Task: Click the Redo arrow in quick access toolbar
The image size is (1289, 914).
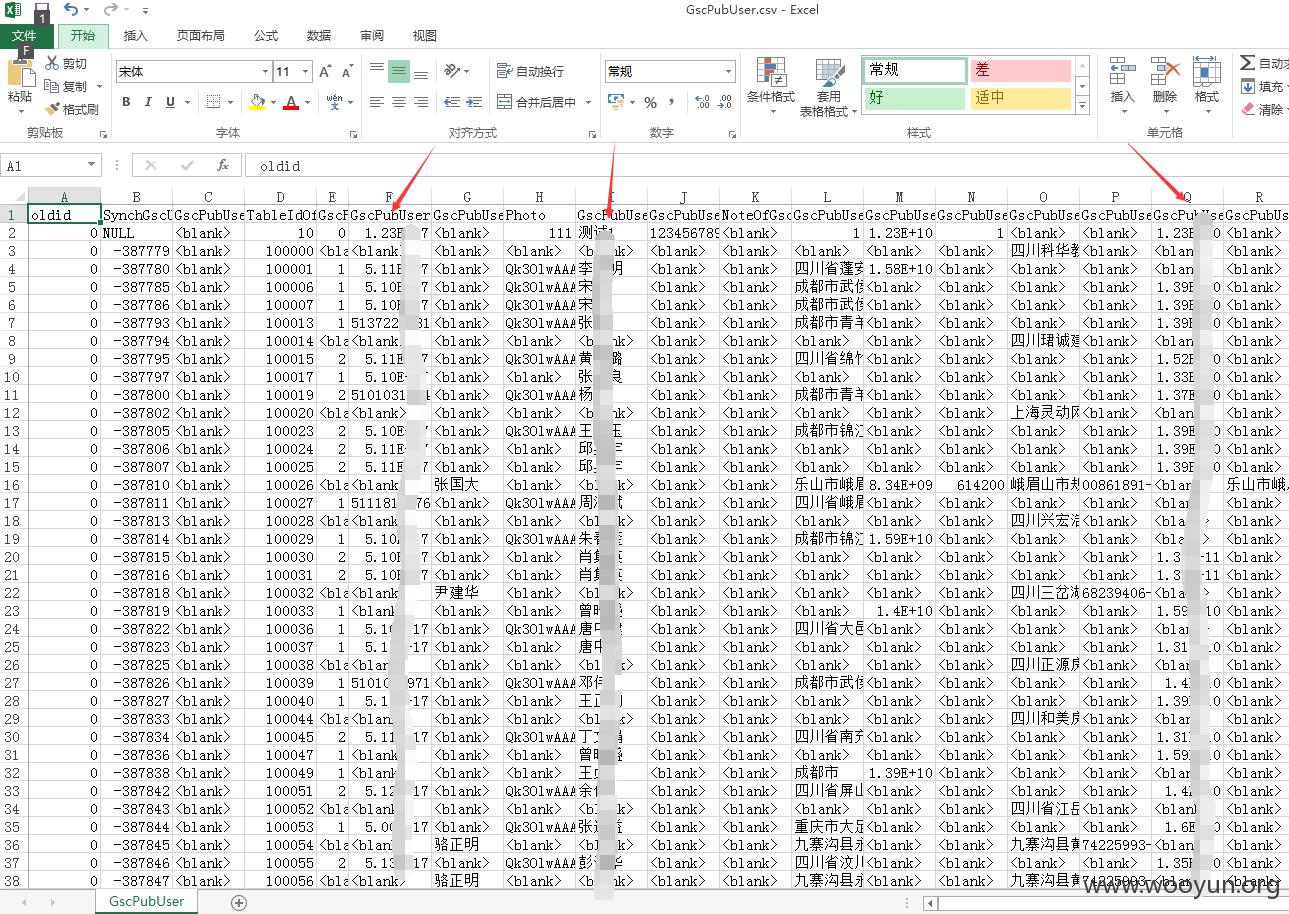Action: tap(110, 10)
